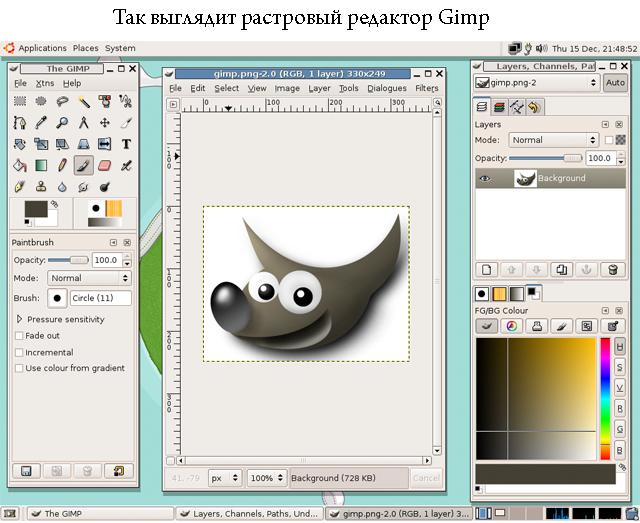The image size is (640, 523).
Task: Select the Fuzzy Select magic wand tool
Action: click(84, 101)
